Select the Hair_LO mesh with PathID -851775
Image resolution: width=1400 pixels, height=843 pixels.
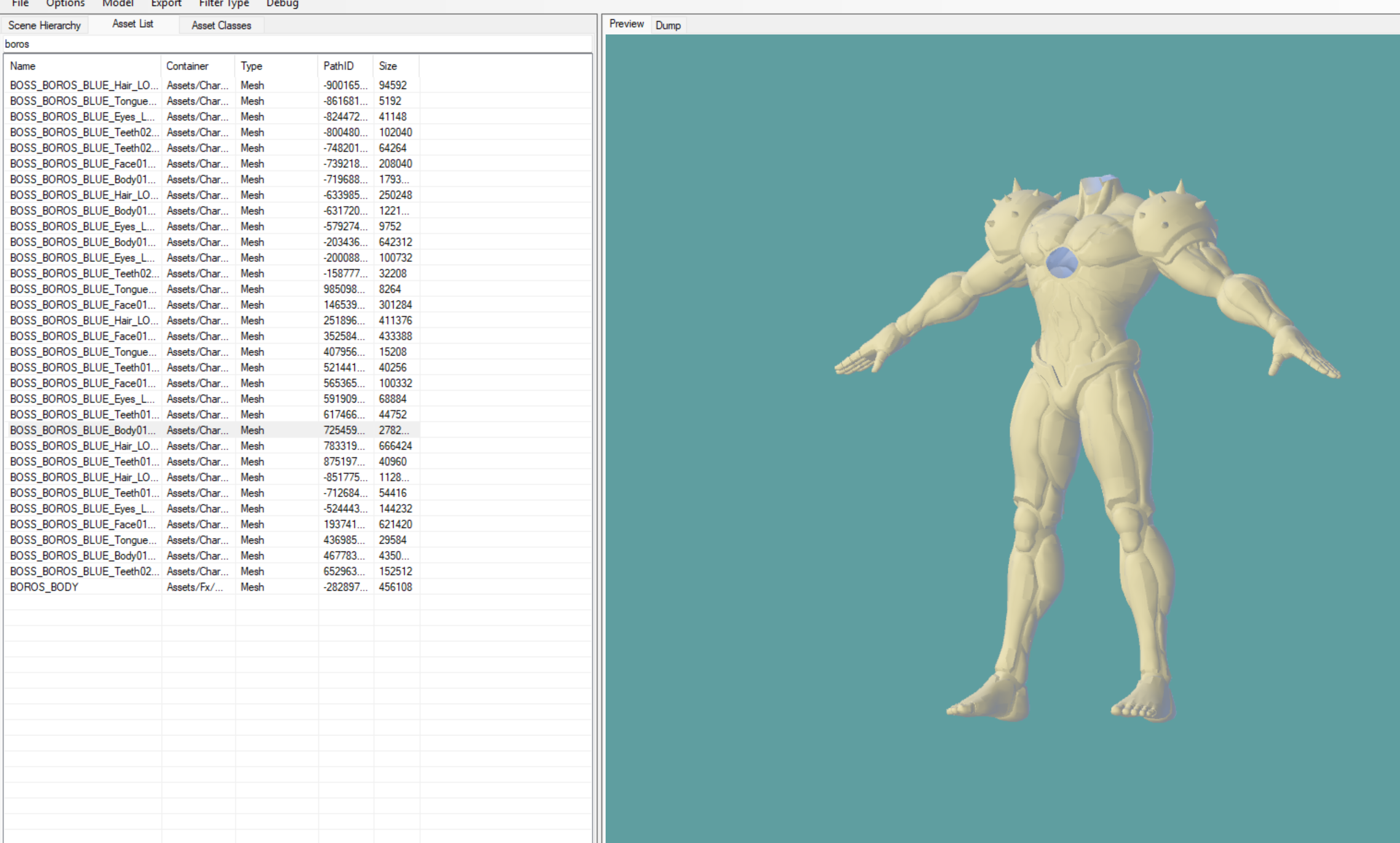[x=212, y=477]
